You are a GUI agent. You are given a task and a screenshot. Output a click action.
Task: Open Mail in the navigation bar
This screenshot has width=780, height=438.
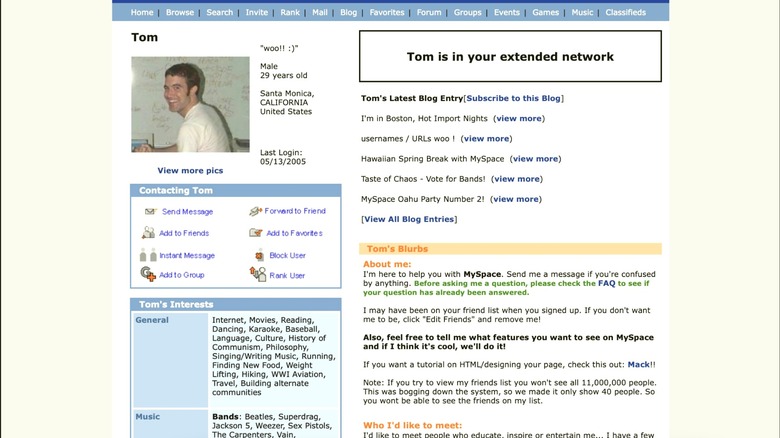[320, 12]
